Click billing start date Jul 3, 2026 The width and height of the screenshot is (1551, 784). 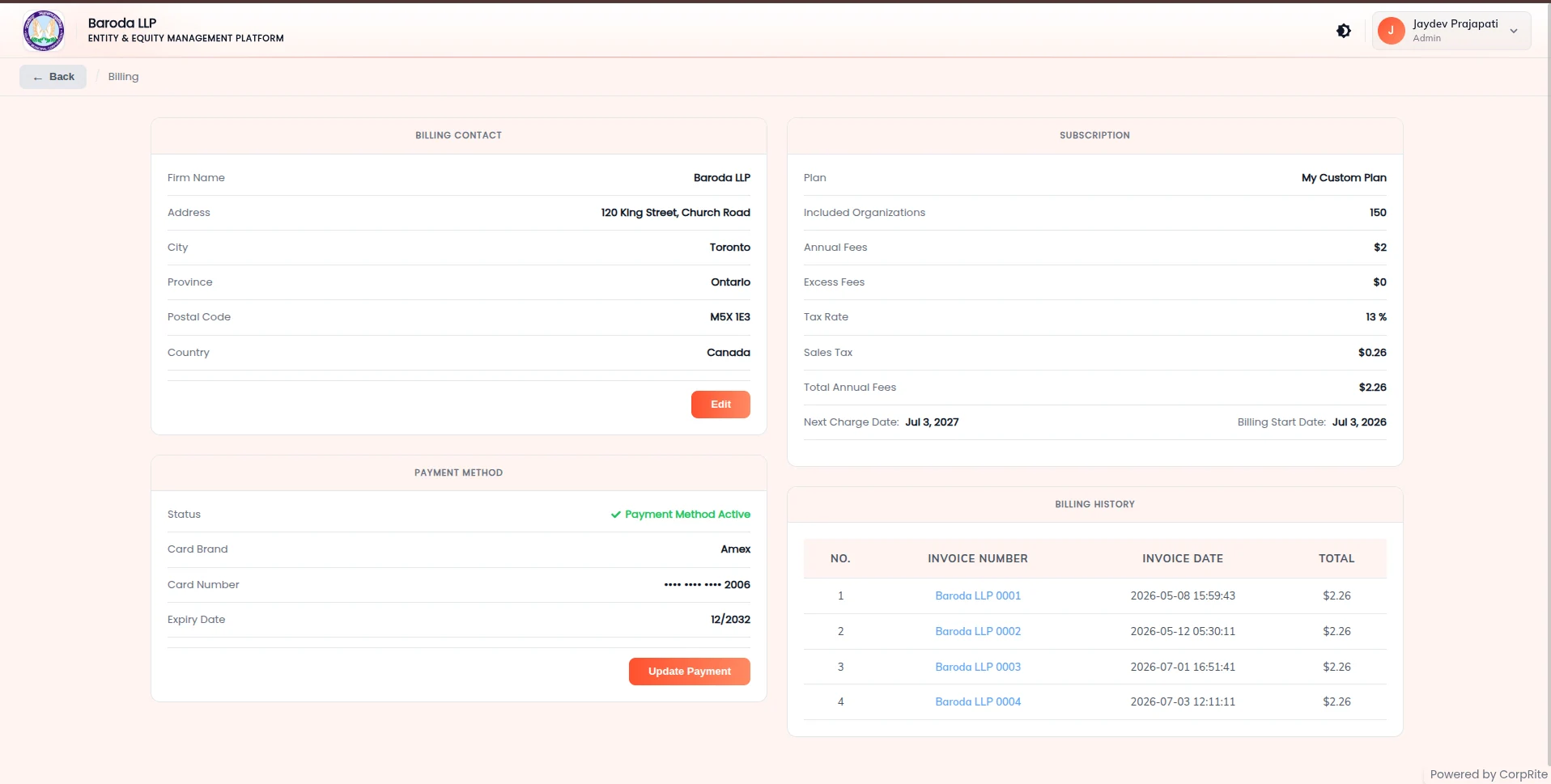(x=1359, y=422)
